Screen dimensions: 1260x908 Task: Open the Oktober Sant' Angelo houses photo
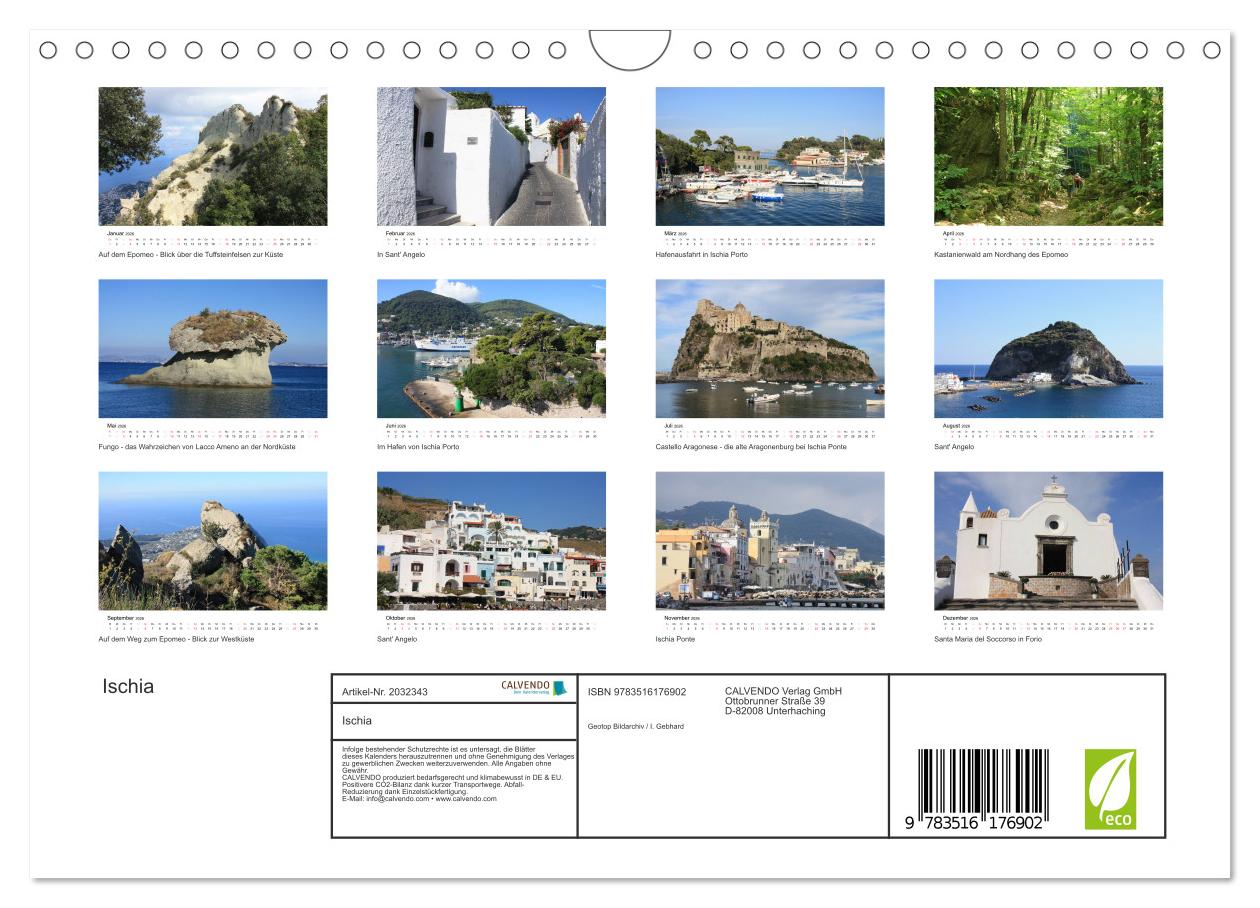point(491,541)
